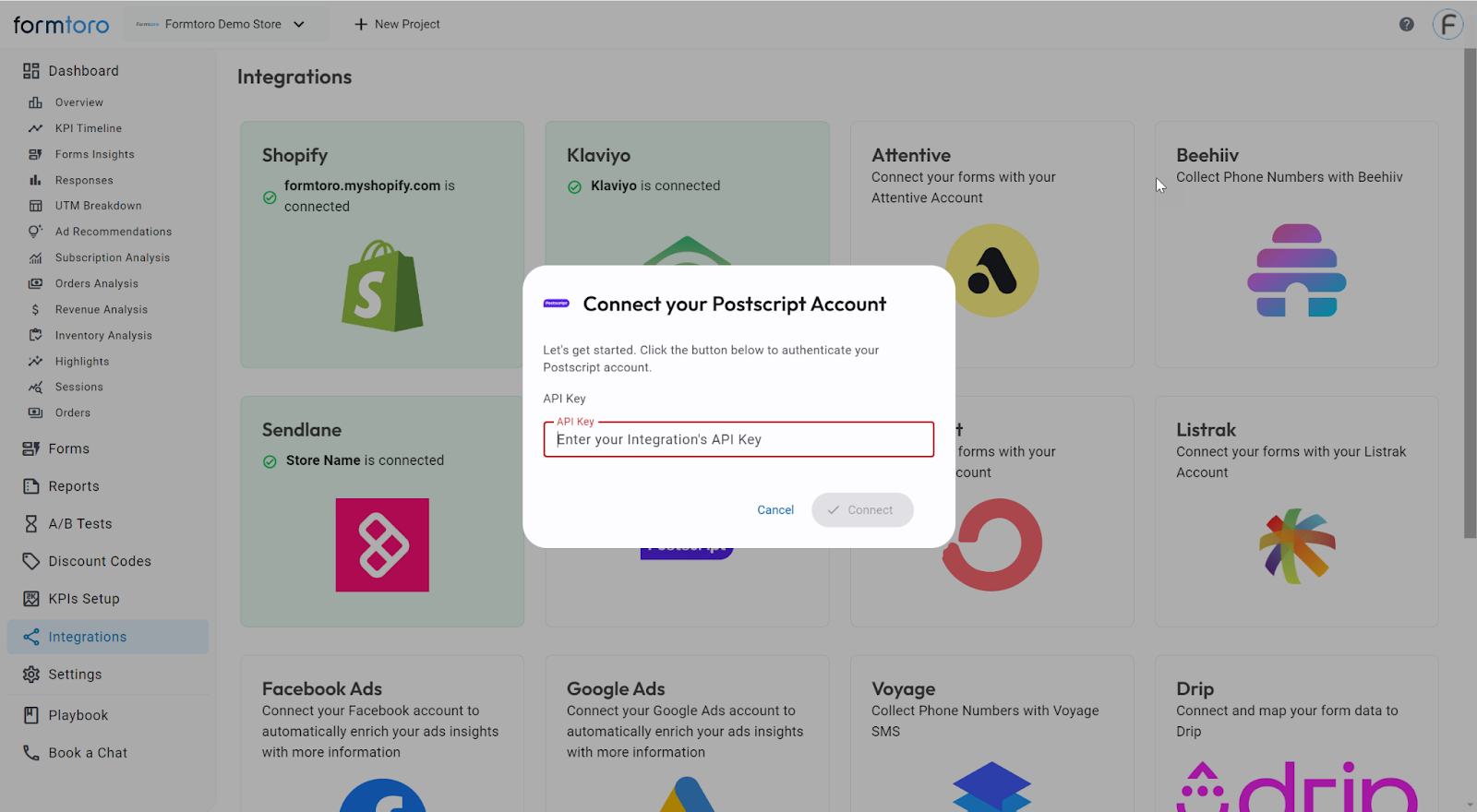Screen dimensions: 1477x812
Task: Click the Reports document icon
Action: pos(31,486)
